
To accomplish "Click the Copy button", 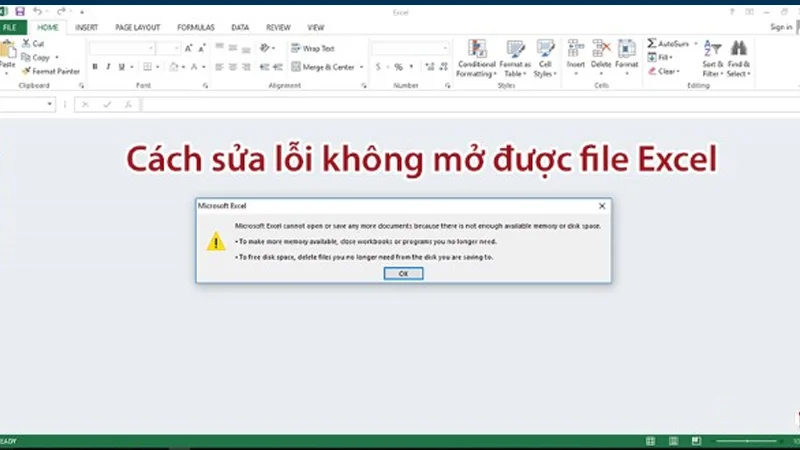I will point(36,58).
